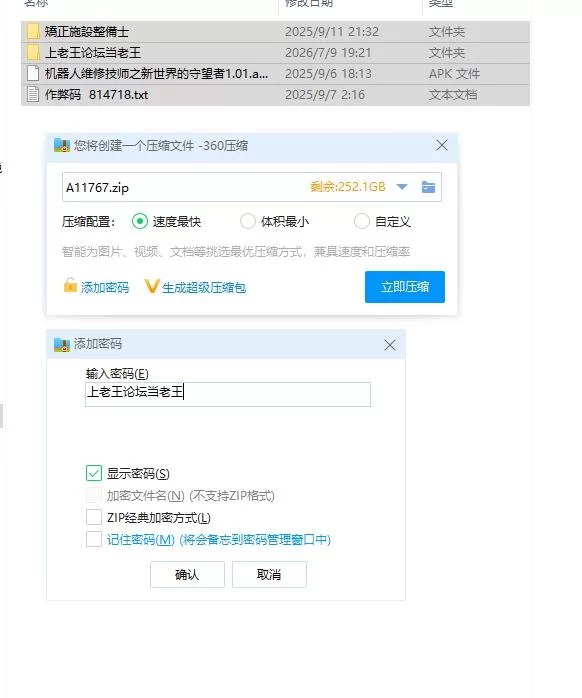
Task: Click the date 2026/7/9 19:21
Action: coord(328,53)
